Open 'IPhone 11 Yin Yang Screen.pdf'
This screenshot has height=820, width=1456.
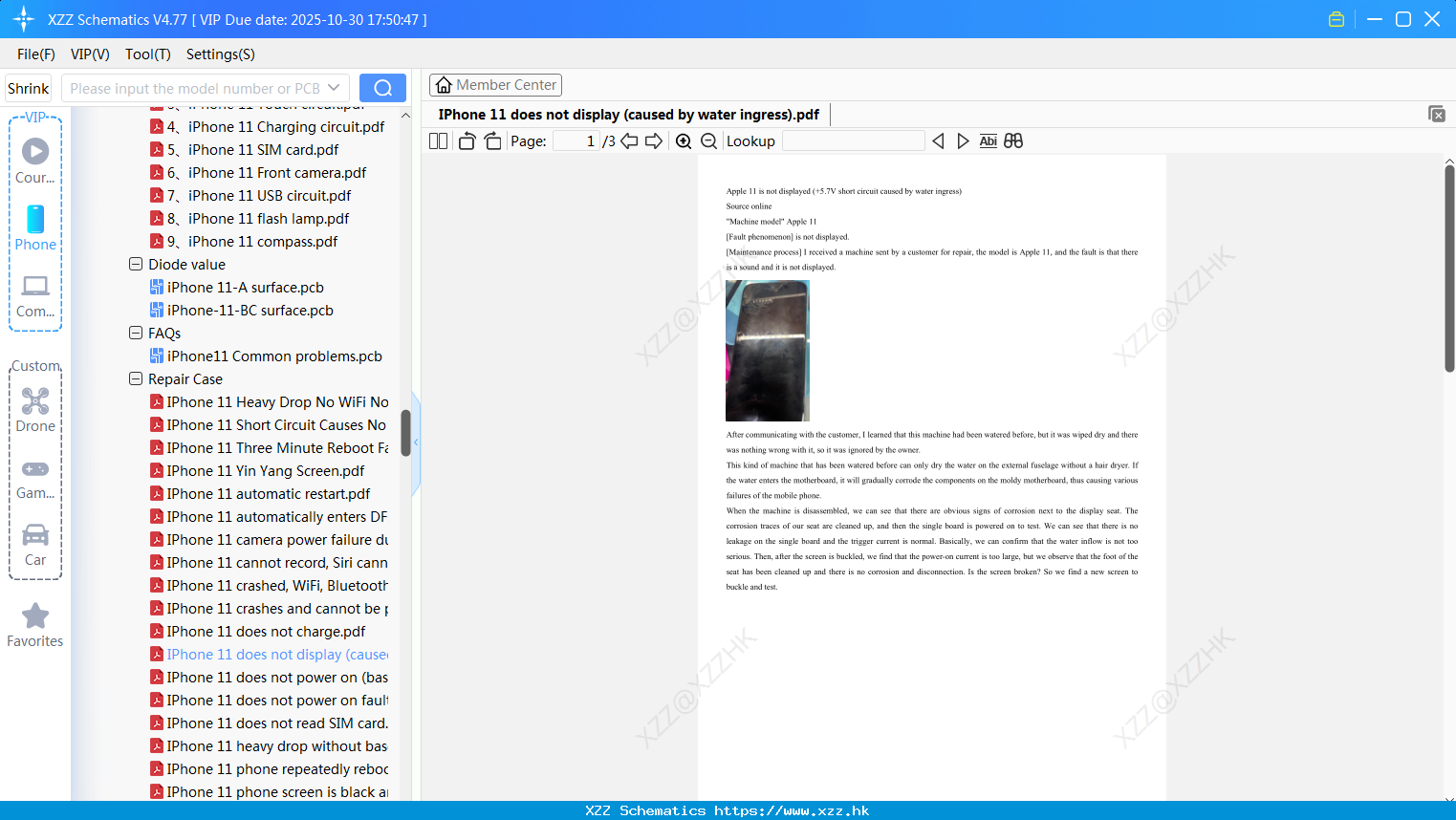(258, 470)
